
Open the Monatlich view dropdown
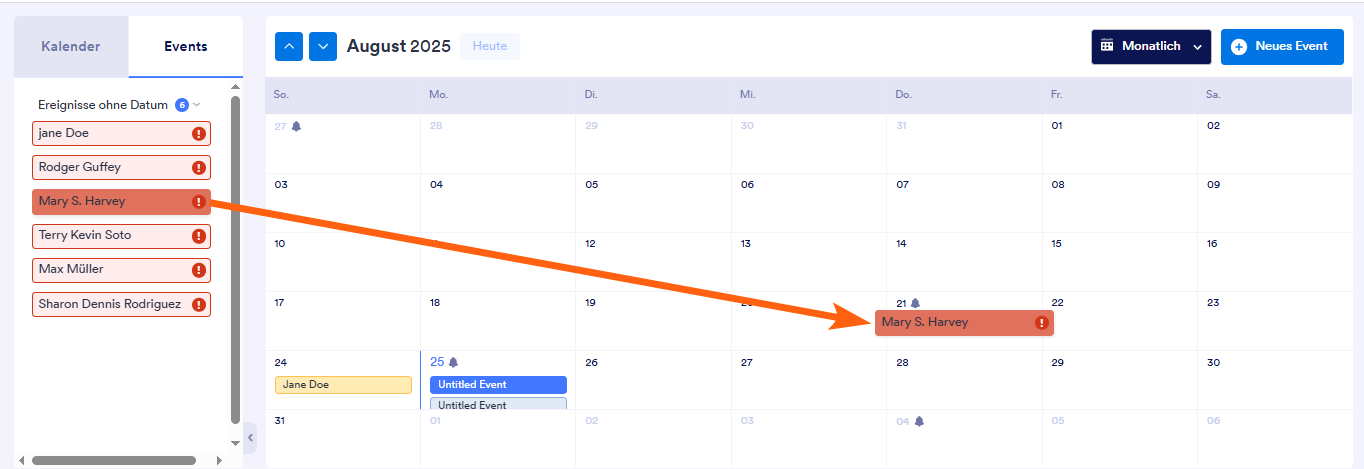(1151, 47)
